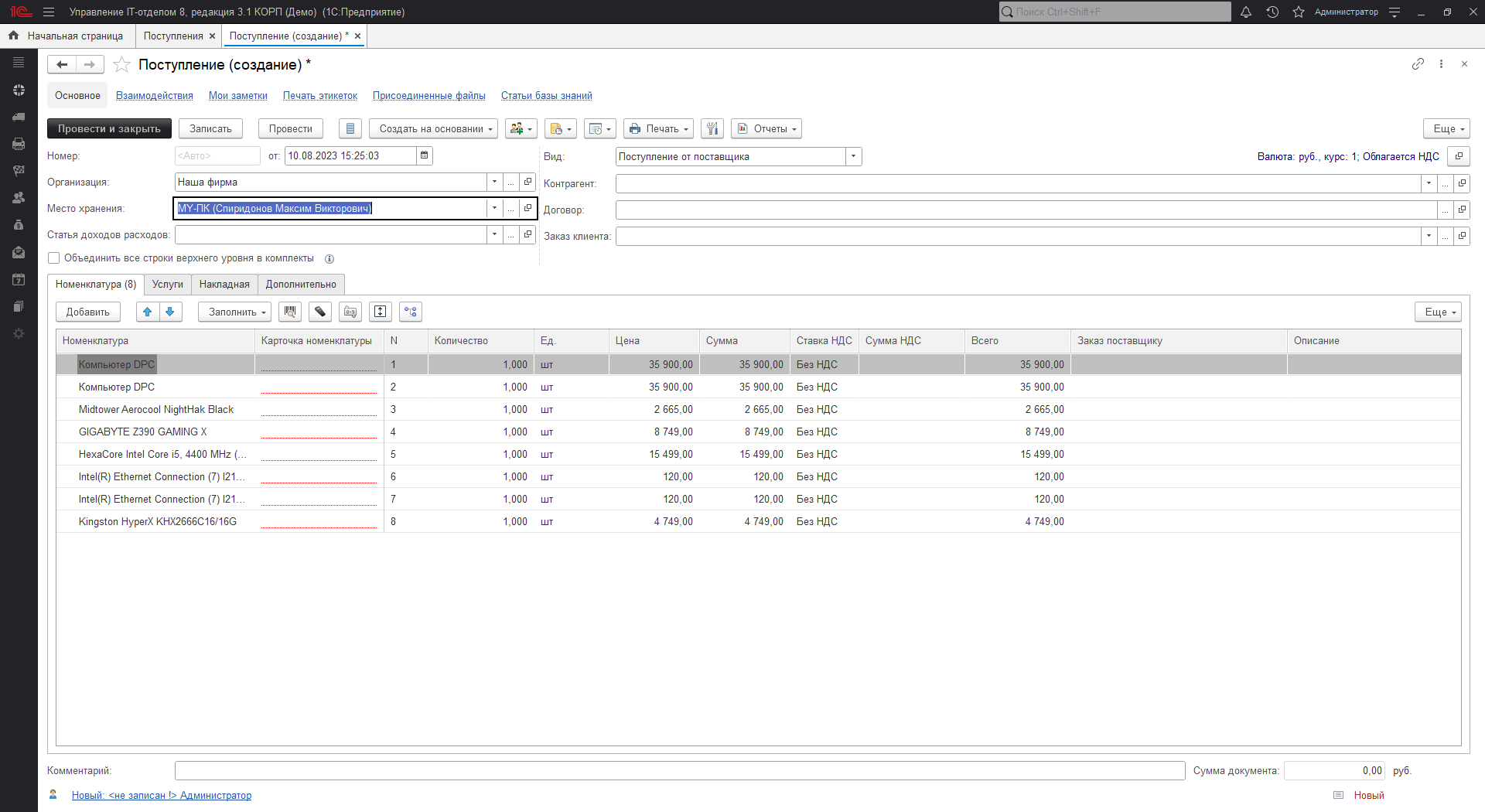Expand the Заполнить menu

[x=234, y=312]
